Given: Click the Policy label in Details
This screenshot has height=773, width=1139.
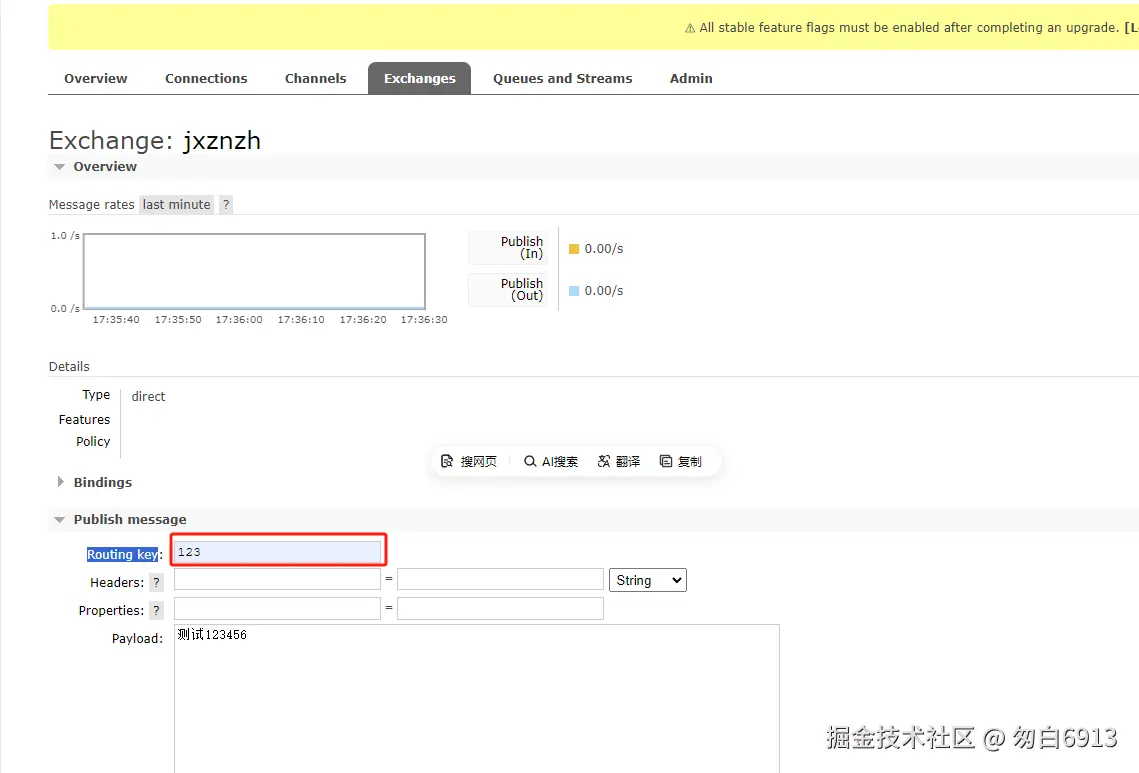Looking at the screenshot, I should (x=93, y=442).
